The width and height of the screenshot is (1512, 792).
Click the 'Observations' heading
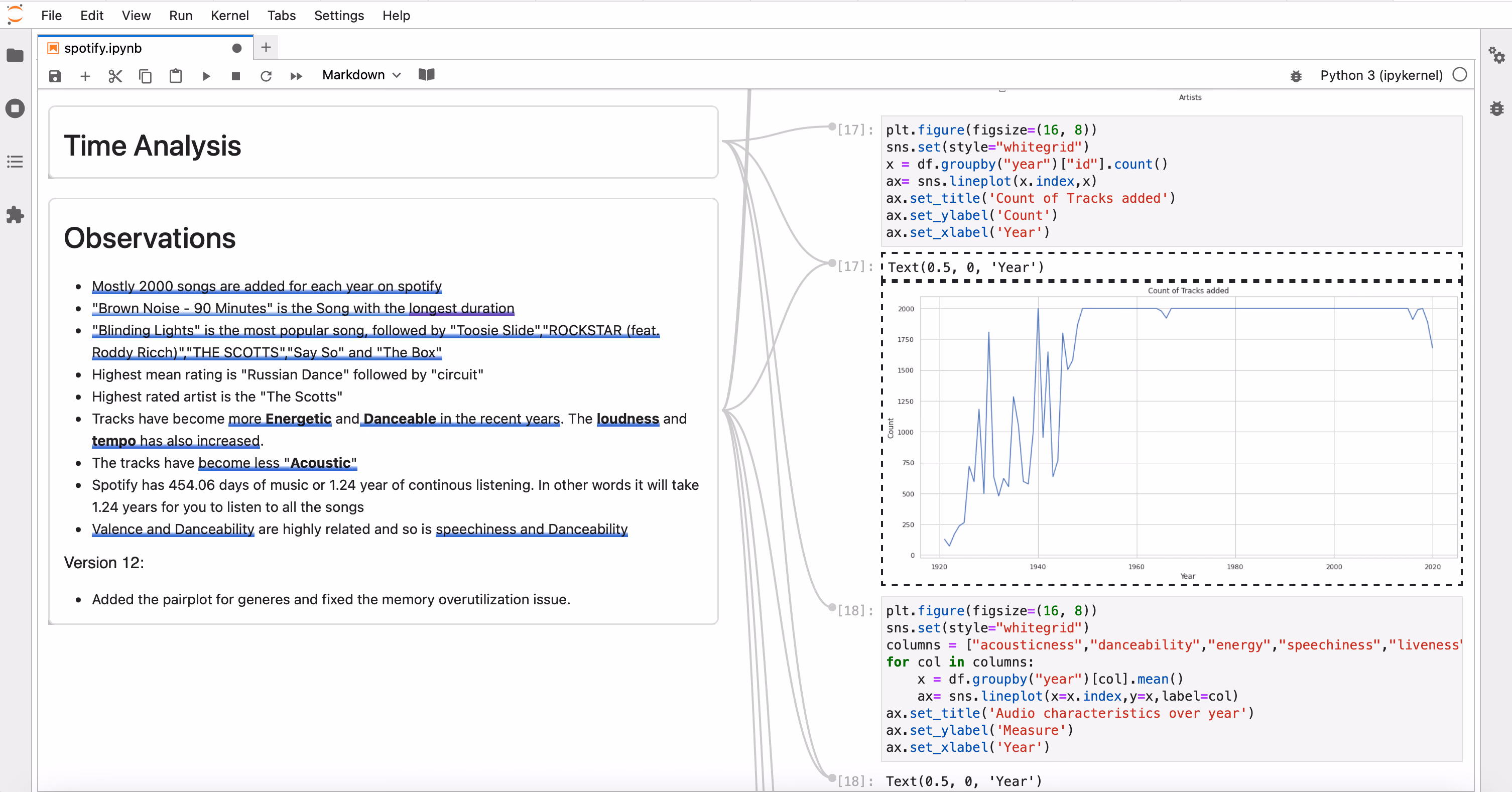pyautogui.click(x=150, y=238)
